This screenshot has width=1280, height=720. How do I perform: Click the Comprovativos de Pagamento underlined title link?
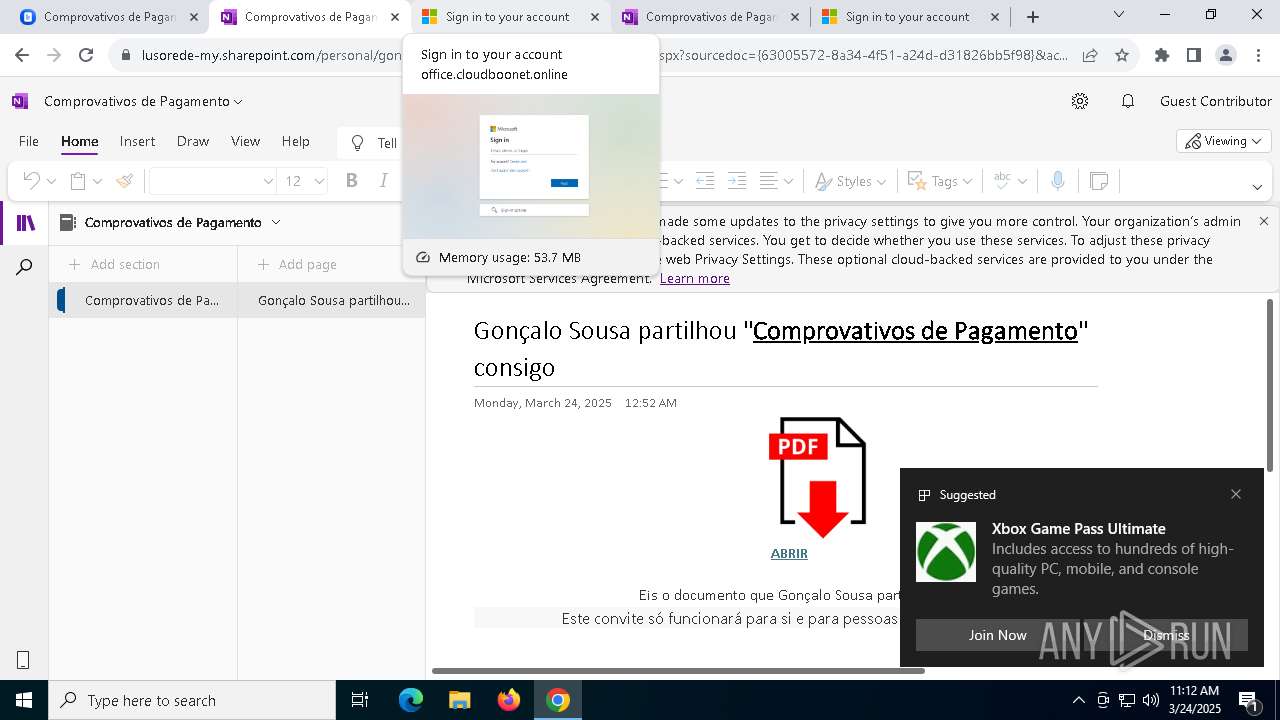coord(915,330)
